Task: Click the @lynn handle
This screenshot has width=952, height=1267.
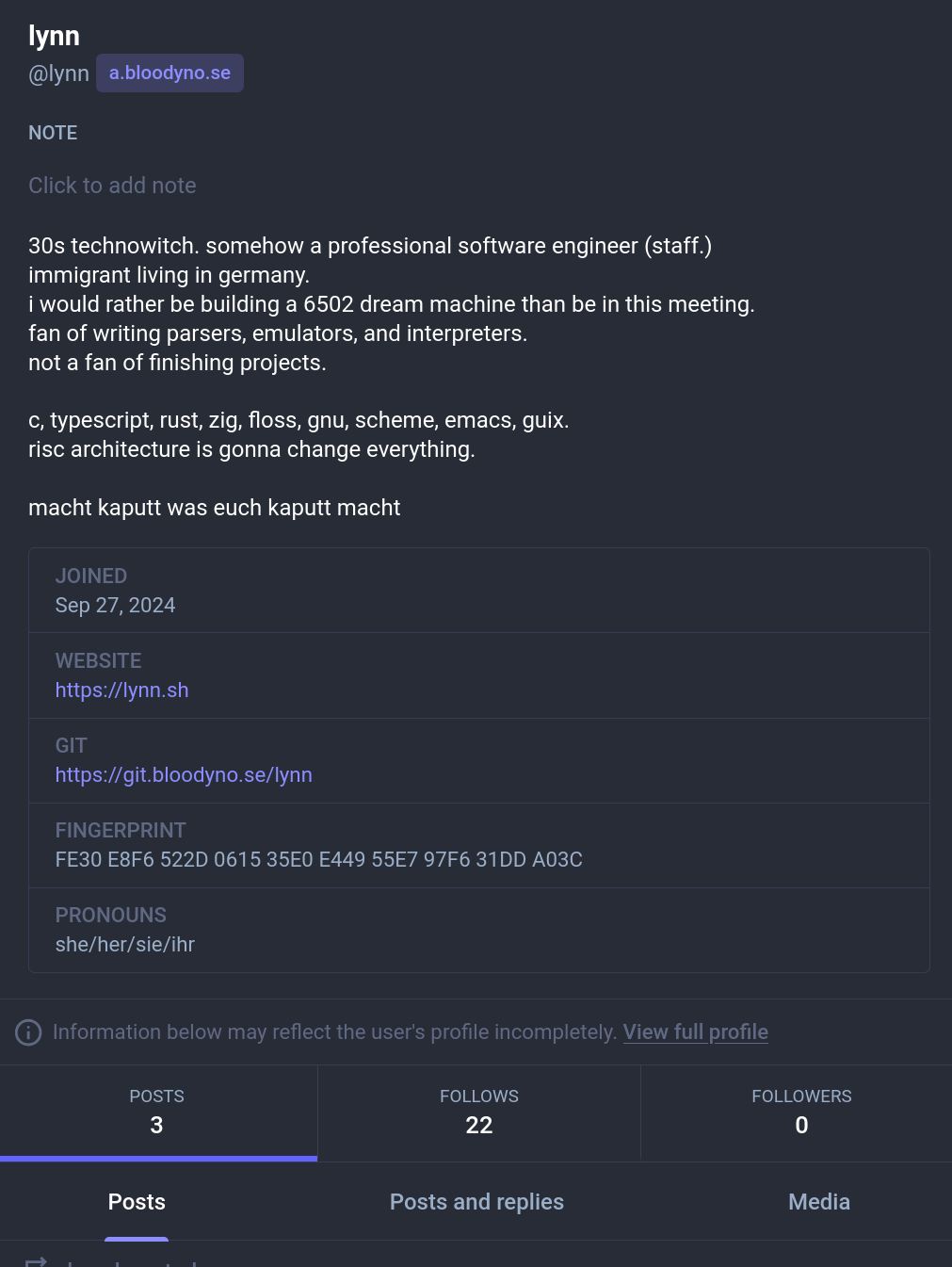Action: 58,73
